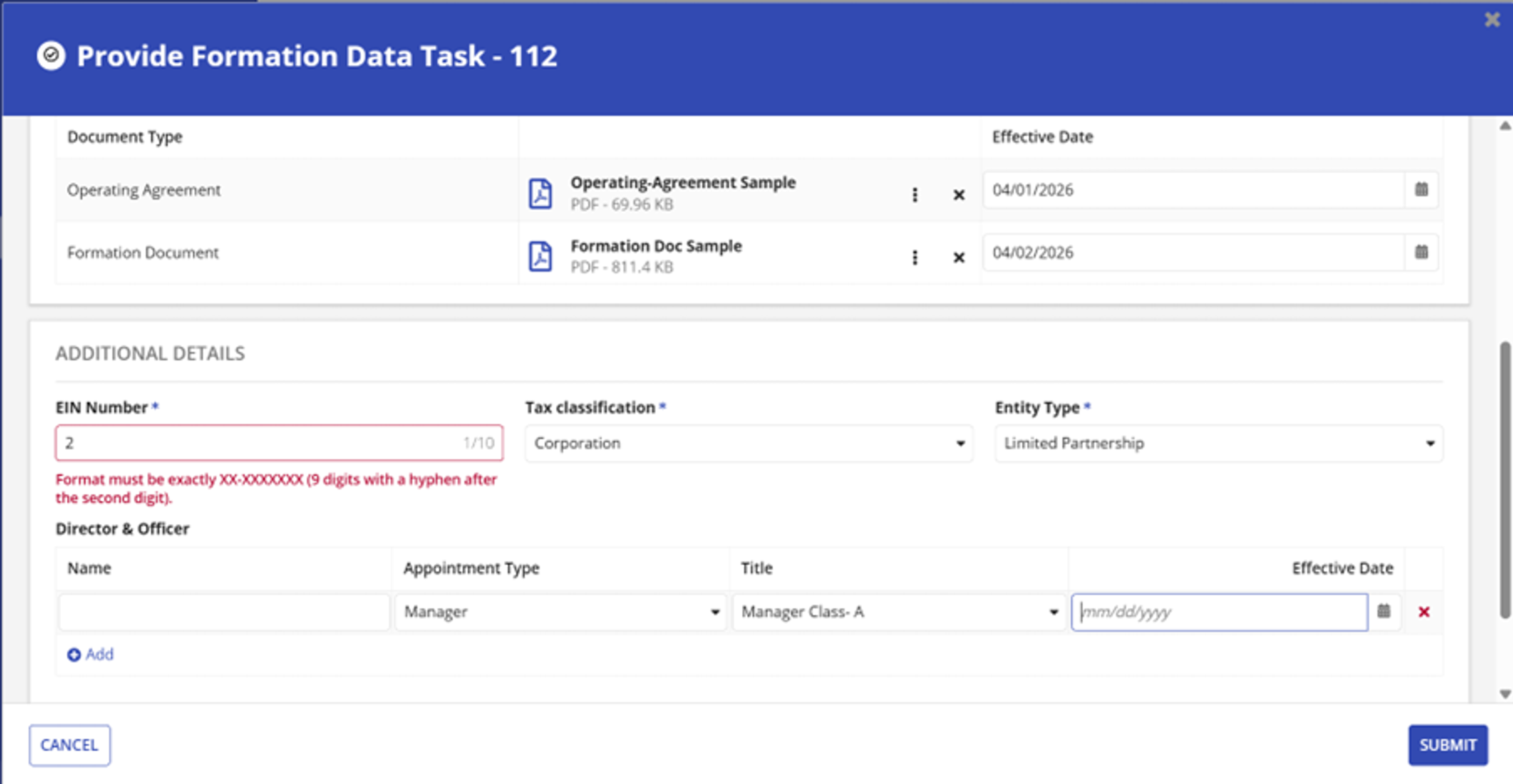Viewport: 1513px width, 784px height.
Task: Click the EIN Number input field
Action: coord(279,443)
